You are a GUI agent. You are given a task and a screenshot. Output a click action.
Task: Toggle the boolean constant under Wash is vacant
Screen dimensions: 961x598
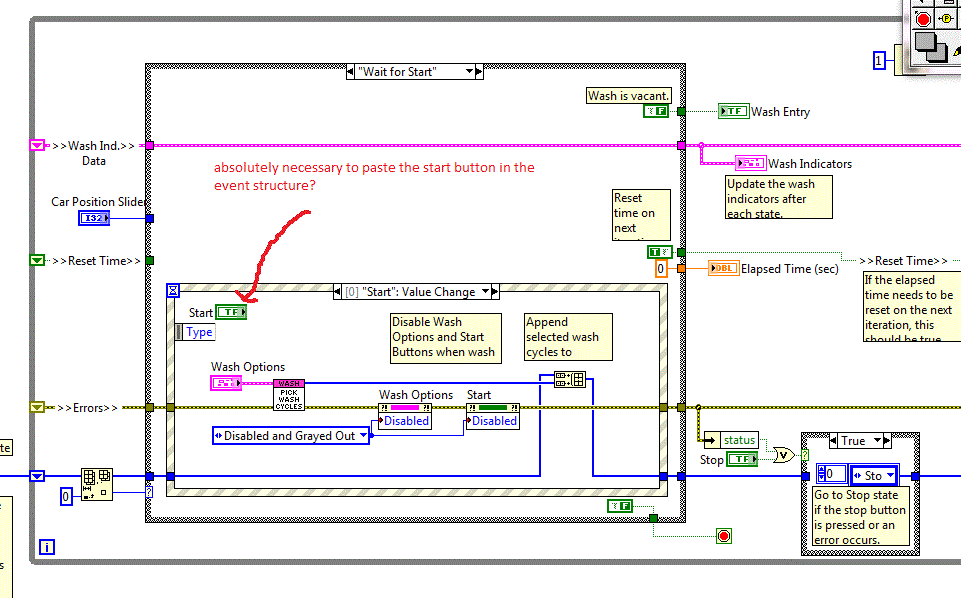656,111
